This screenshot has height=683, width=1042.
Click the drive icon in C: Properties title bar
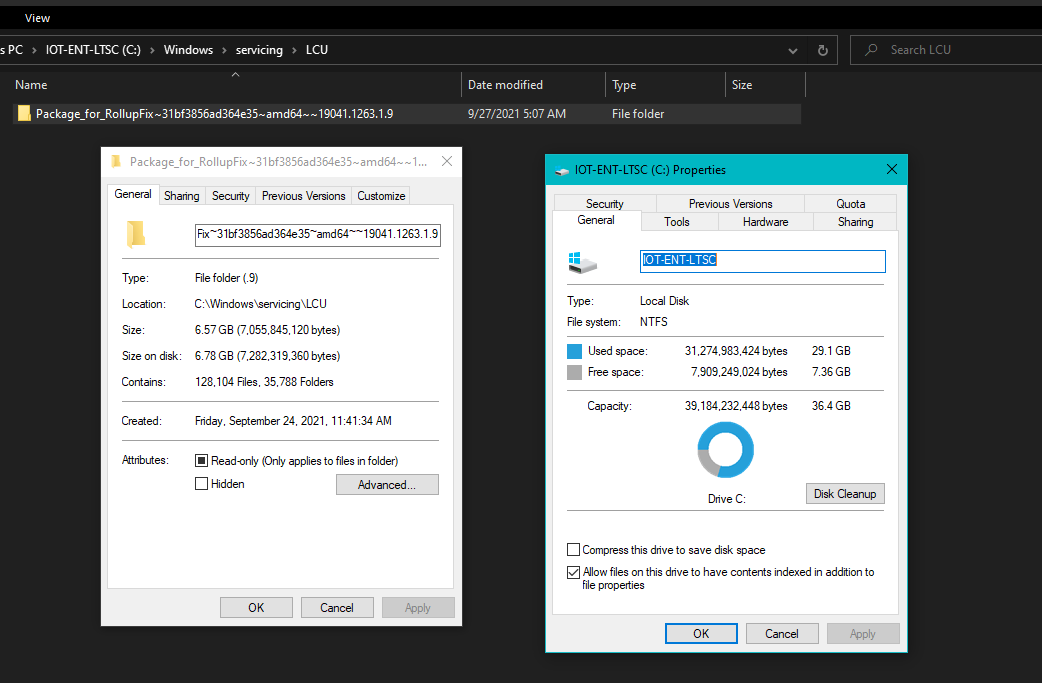[562, 171]
